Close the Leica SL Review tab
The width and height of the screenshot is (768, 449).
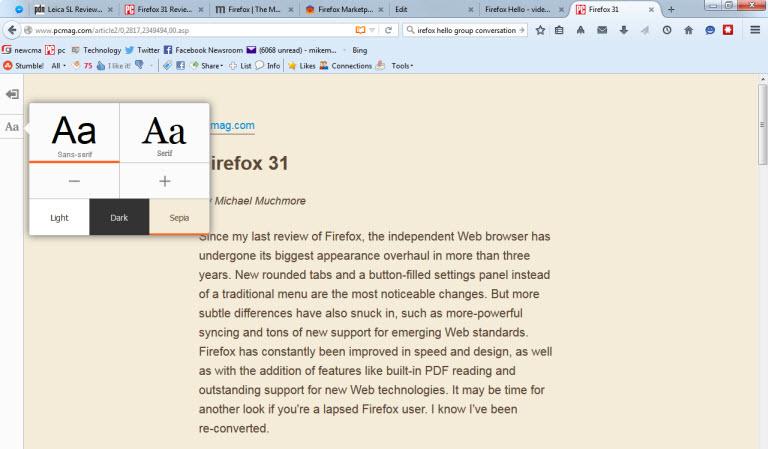(110, 9)
